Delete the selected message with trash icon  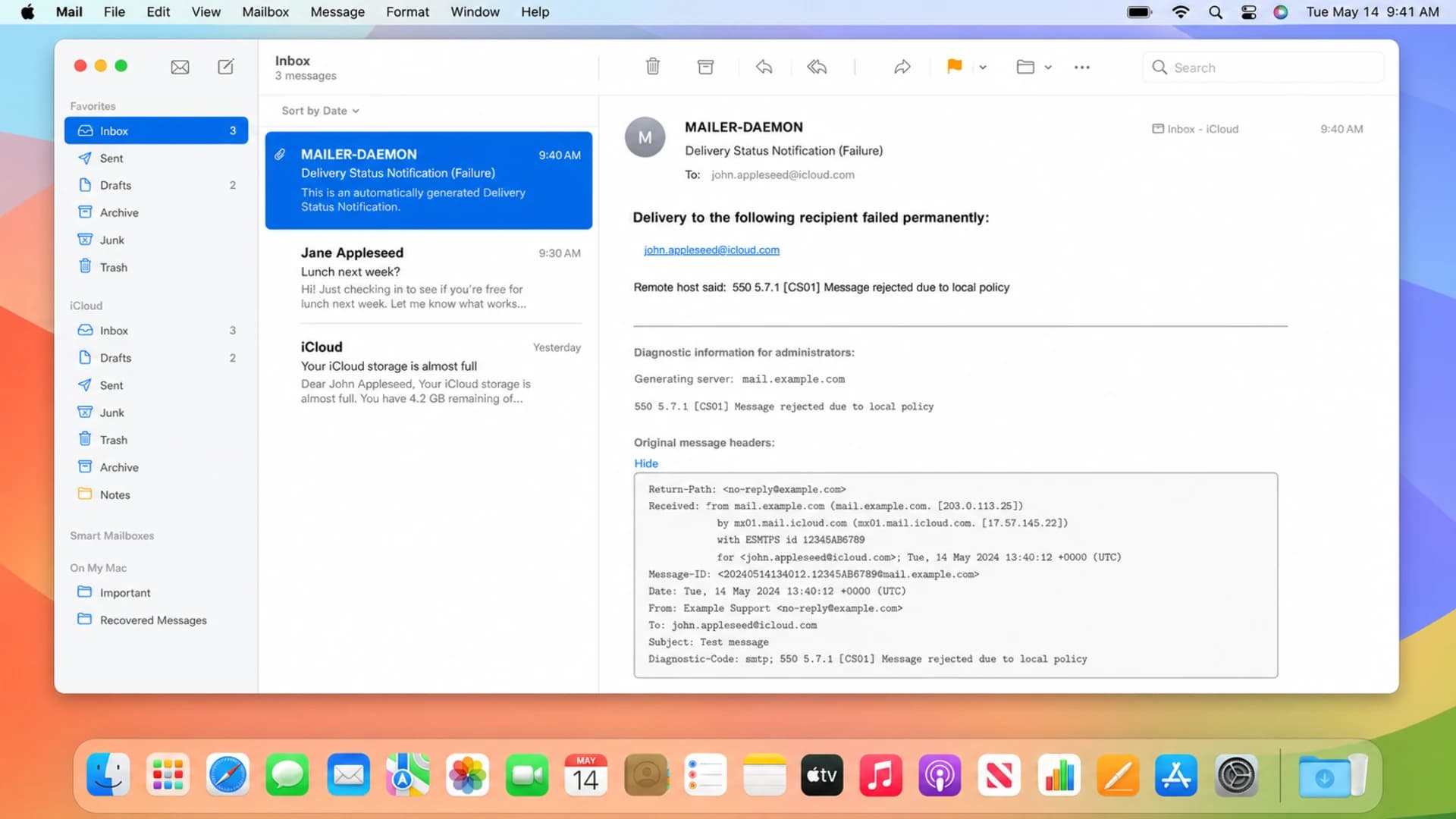click(x=652, y=67)
